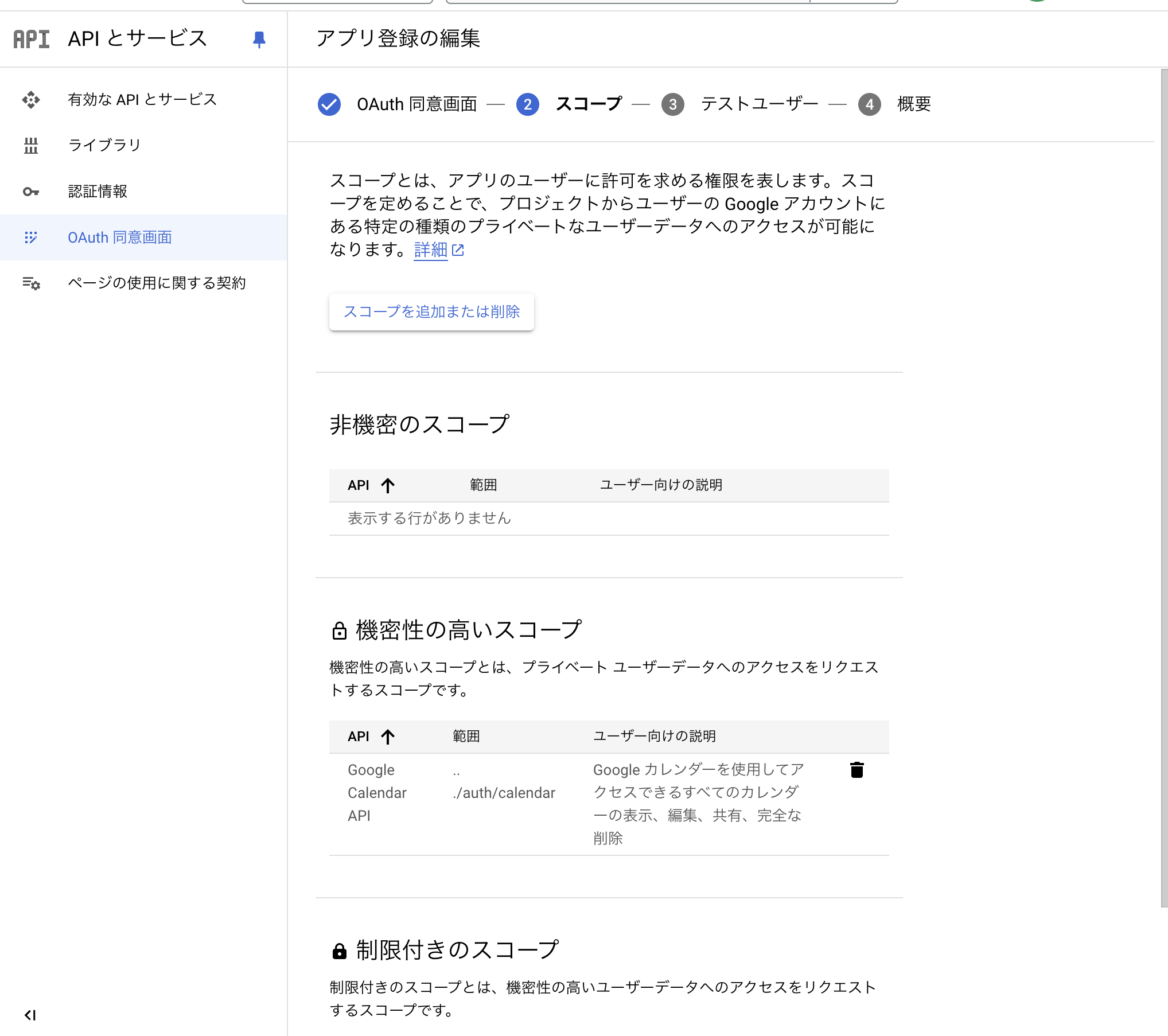Viewport: 1168px width, 1036px height.
Task: Click the 範囲 header in 機密性の高い table
Action: pyautogui.click(x=466, y=737)
